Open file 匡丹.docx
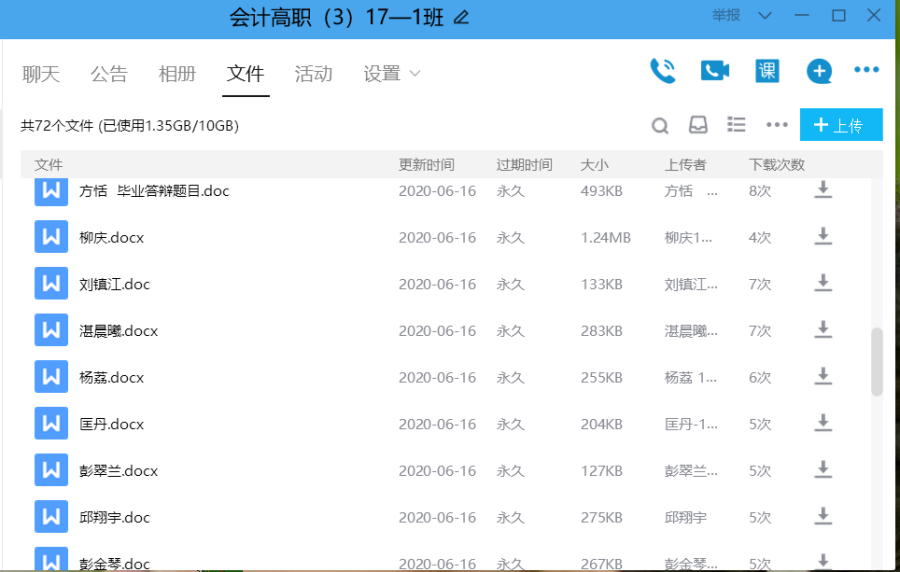 111,424
